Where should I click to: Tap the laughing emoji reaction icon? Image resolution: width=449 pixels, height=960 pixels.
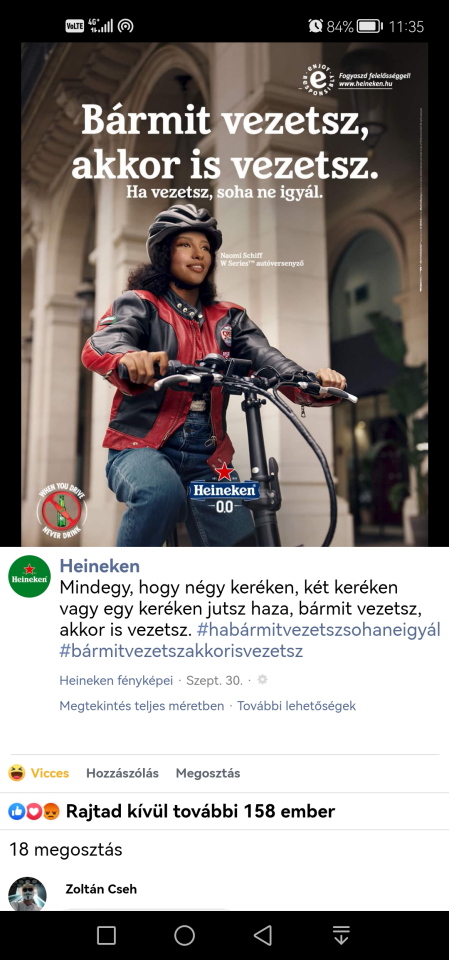(17, 773)
